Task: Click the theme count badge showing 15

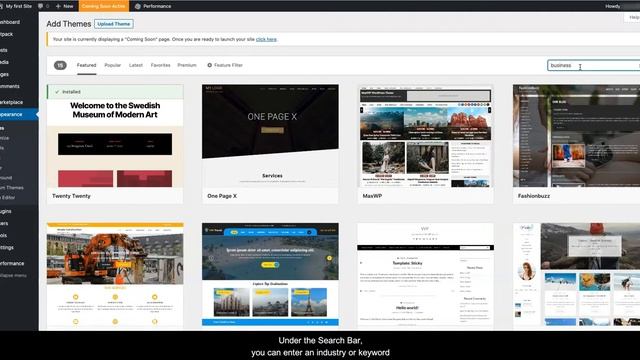Action: click(x=60, y=65)
